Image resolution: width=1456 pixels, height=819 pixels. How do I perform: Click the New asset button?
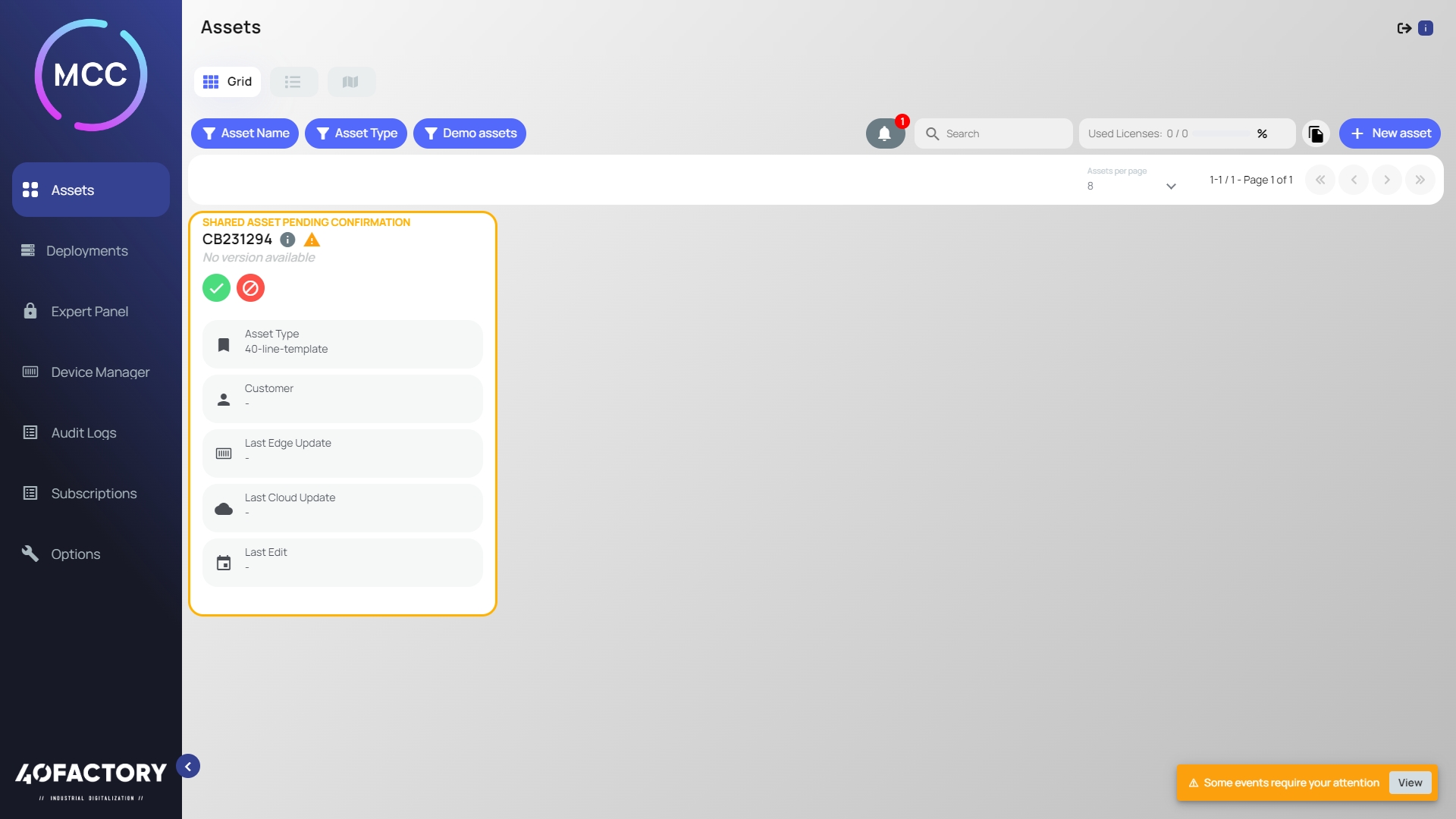coord(1389,133)
